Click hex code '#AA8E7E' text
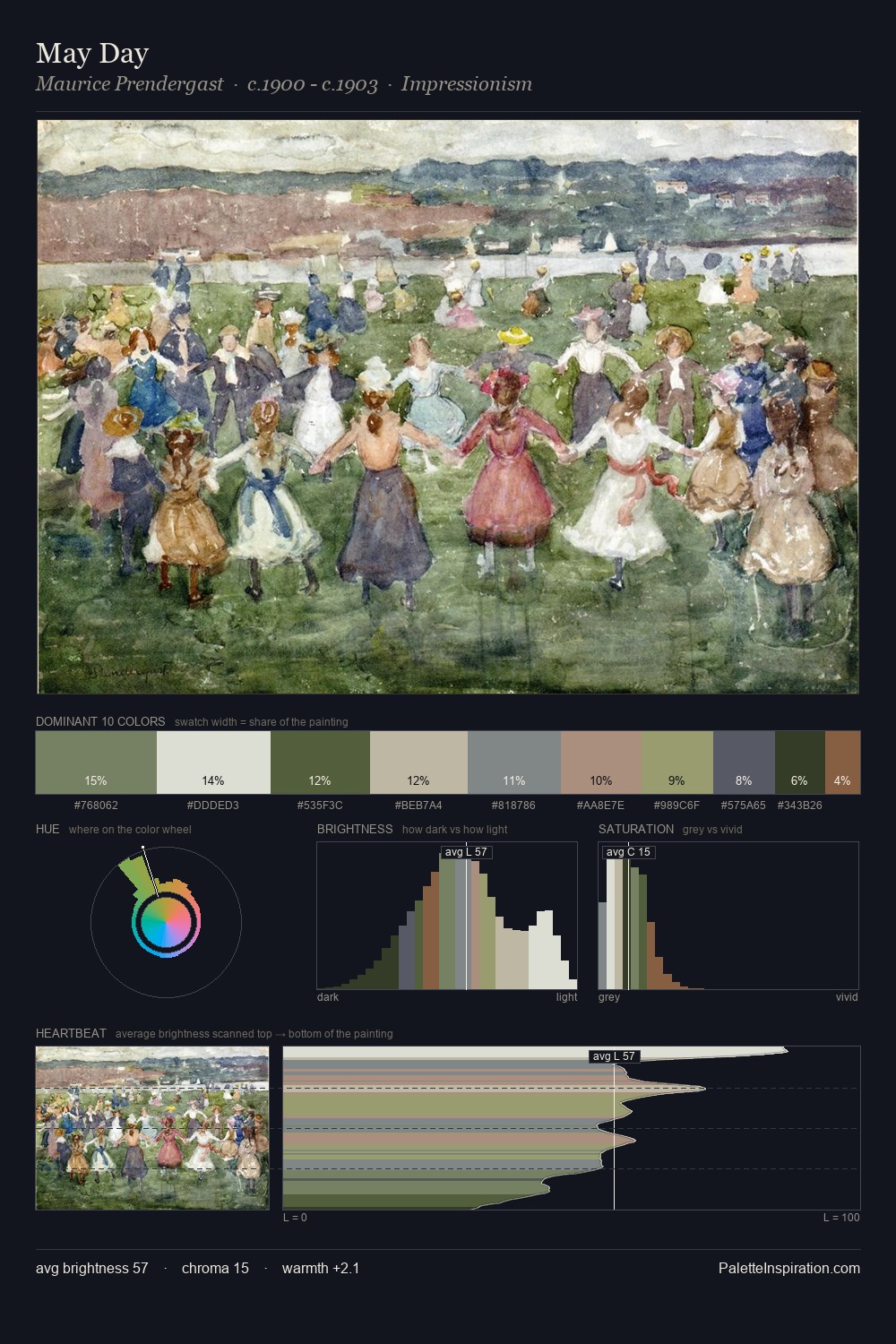The width and height of the screenshot is (896, 1344). coord(601,806)
